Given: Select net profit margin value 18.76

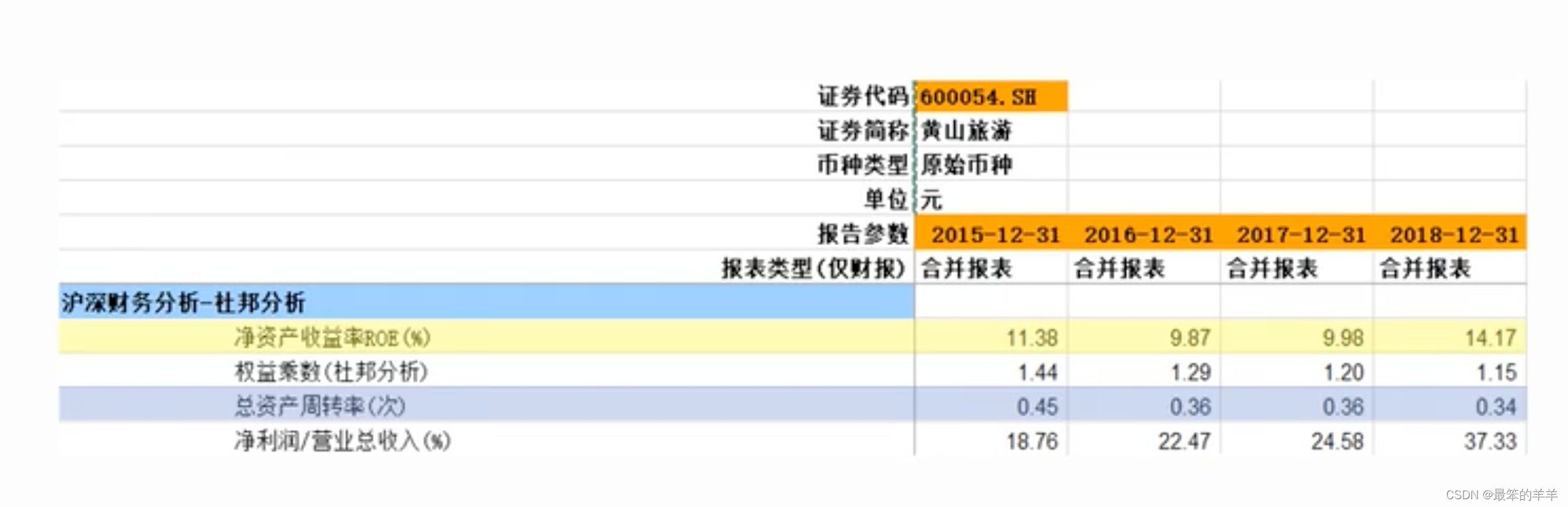Looking at the screenshot, I should click(1032, 441).
